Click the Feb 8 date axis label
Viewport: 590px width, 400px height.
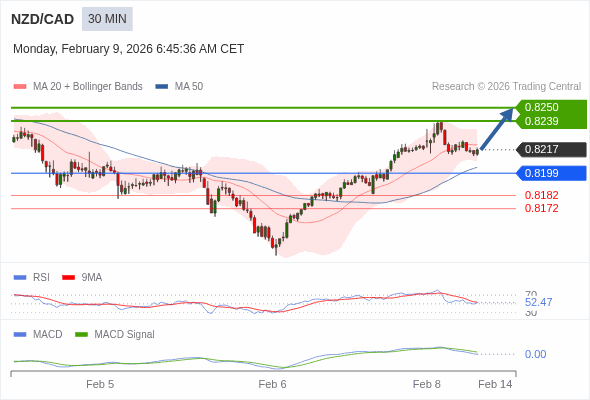click(427, 384)
